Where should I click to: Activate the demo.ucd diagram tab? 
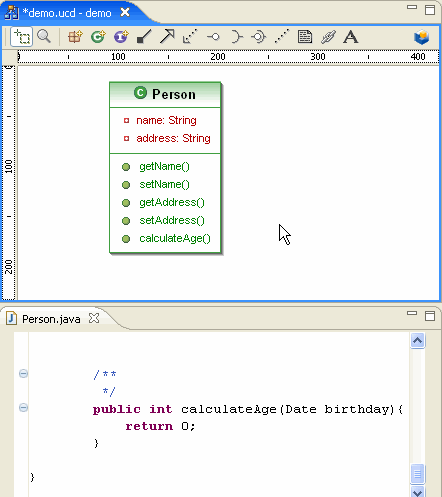coord(67,13)
